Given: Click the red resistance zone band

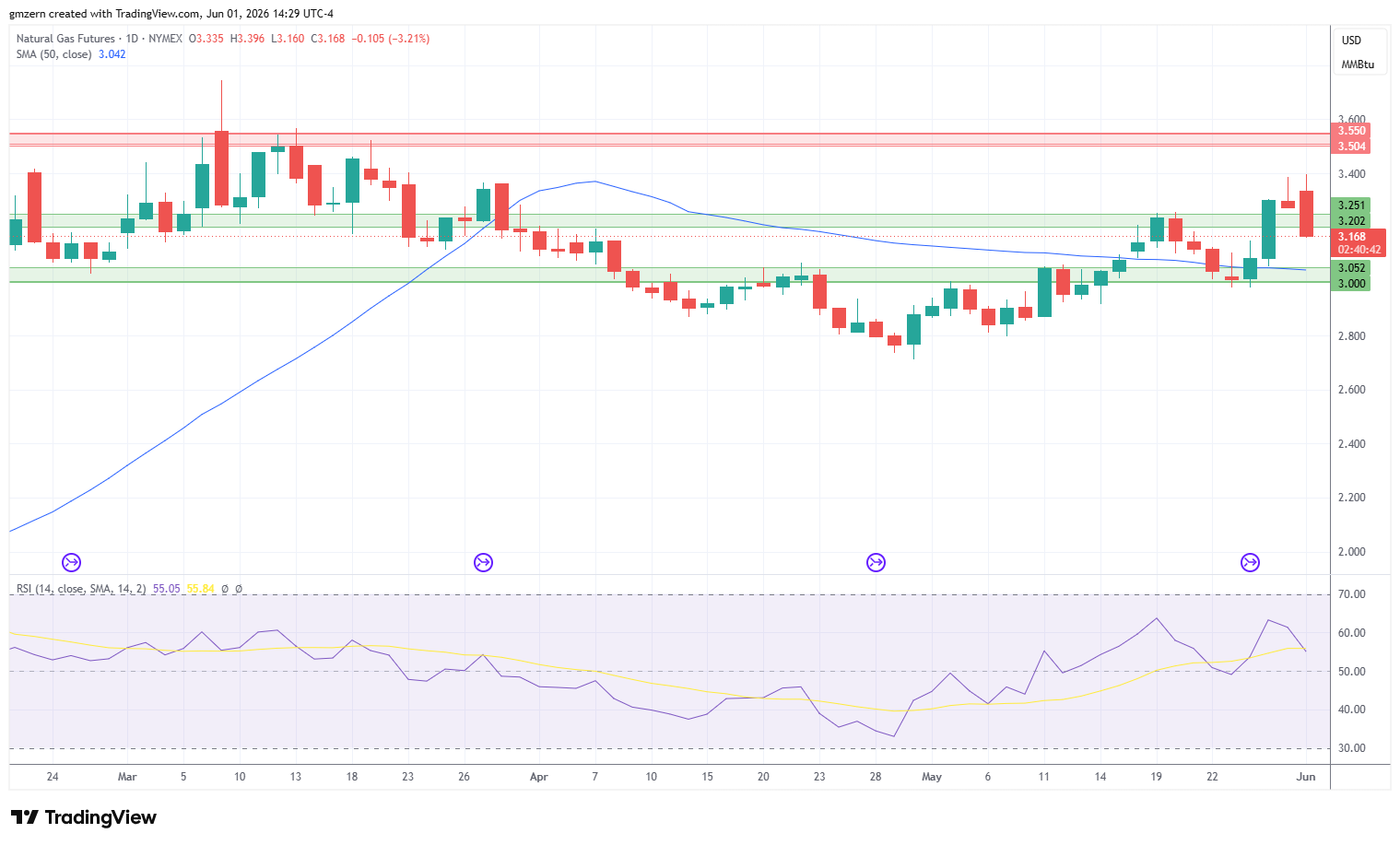Looking at the screenshot, I should [670, 139].
